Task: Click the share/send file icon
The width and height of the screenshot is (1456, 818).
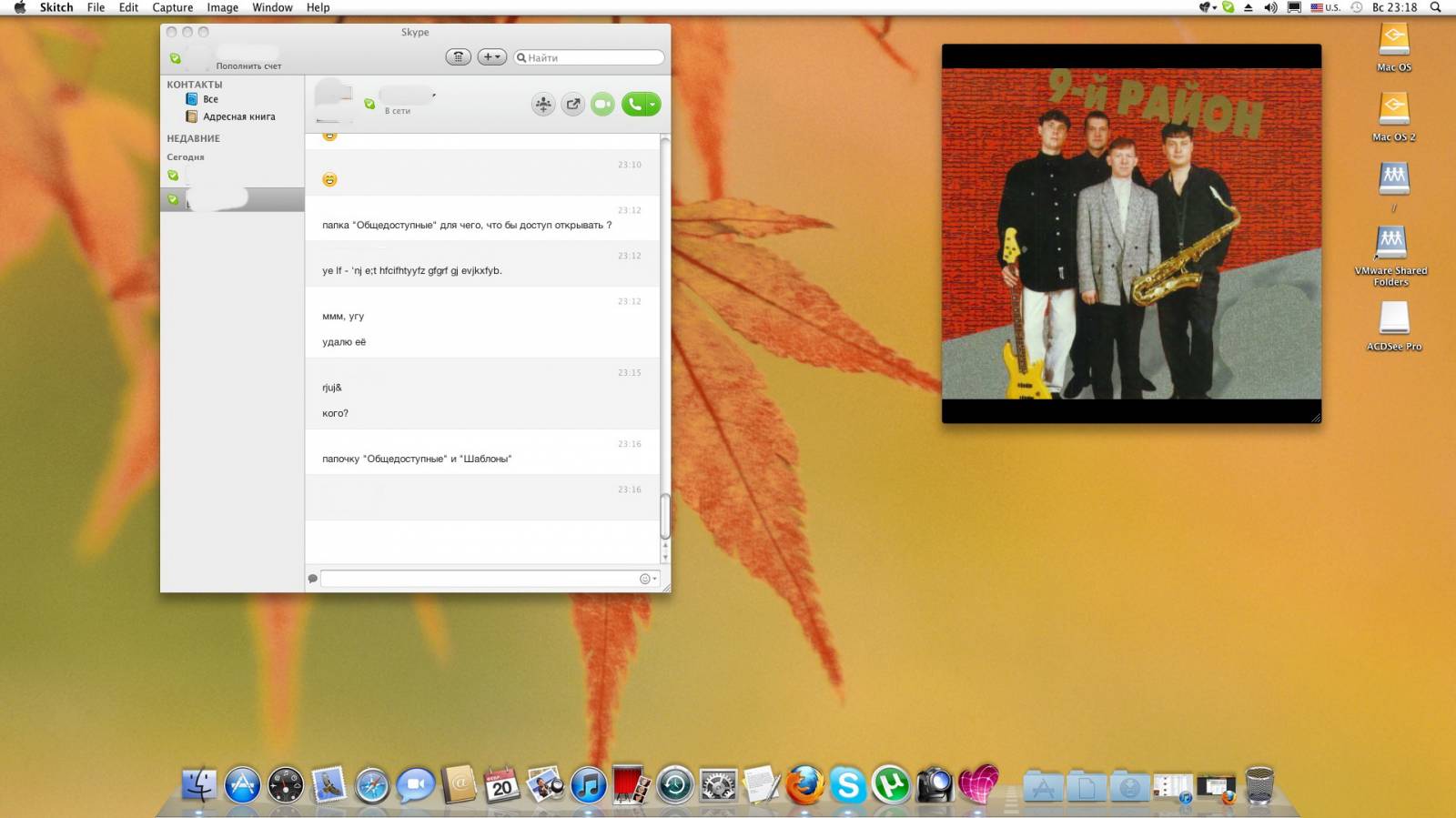Action: coord(573,105)
